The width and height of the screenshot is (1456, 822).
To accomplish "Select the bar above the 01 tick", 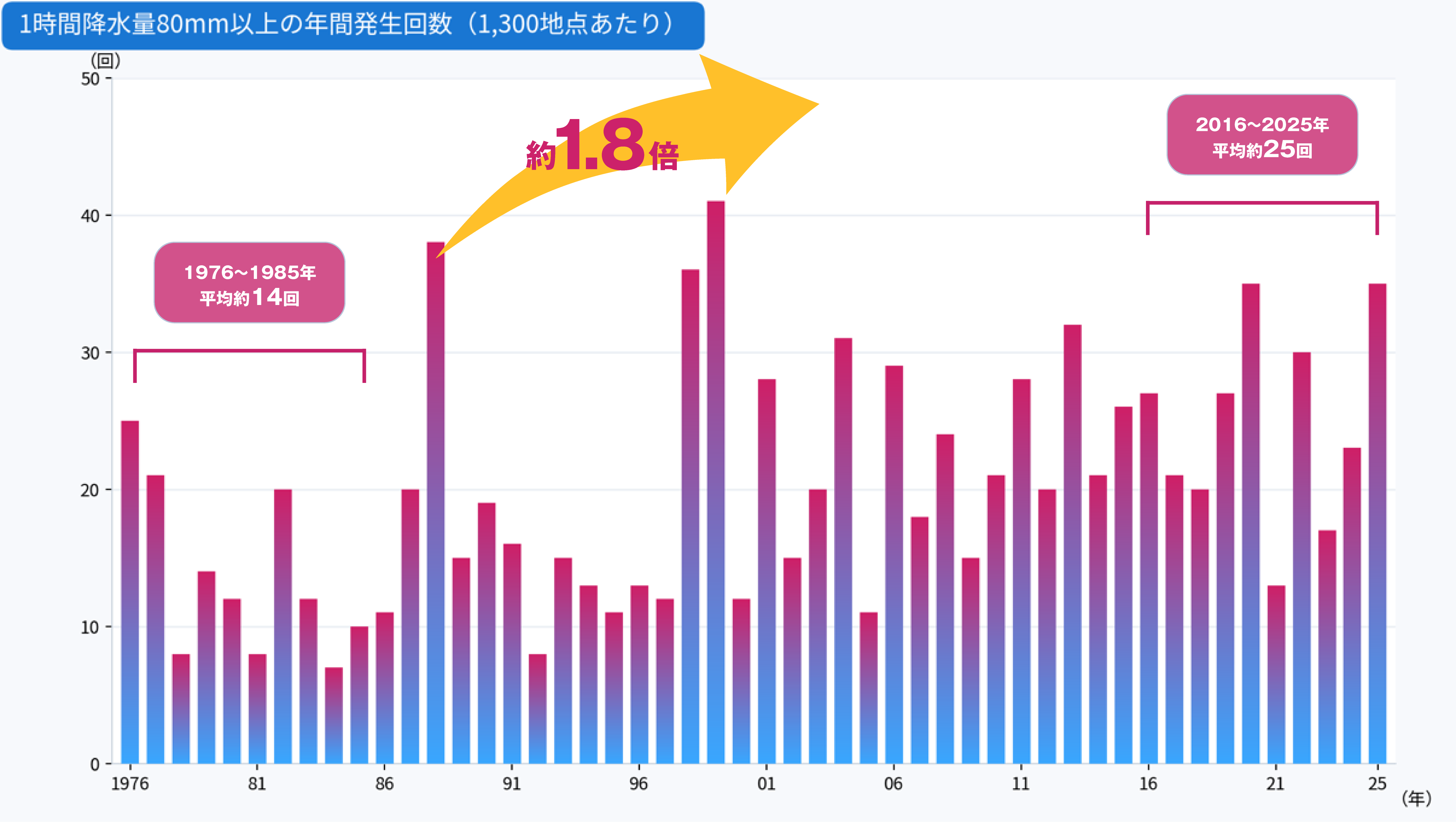I will pyautogui.click(x=766, y=571).
